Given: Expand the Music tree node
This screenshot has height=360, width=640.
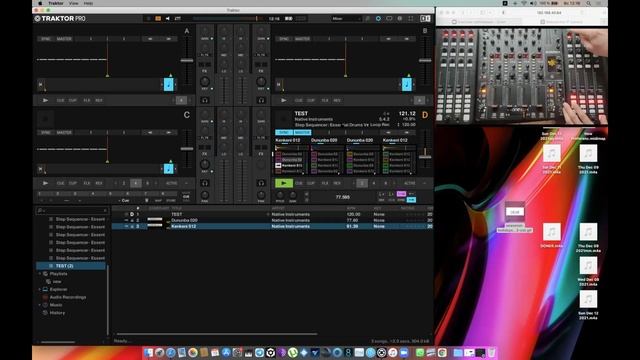Looking at the screenshot, I should pos(40,305).
